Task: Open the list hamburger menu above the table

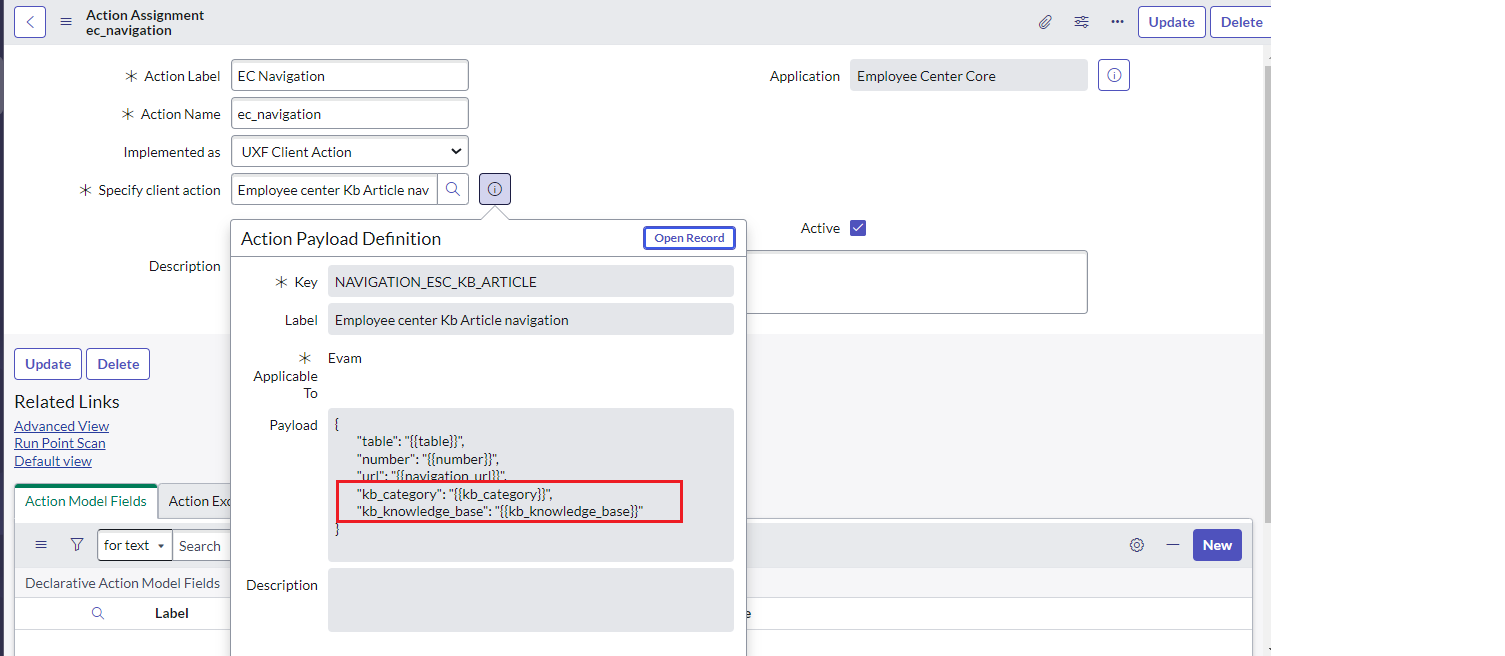Action: click(x=41, y=545)
